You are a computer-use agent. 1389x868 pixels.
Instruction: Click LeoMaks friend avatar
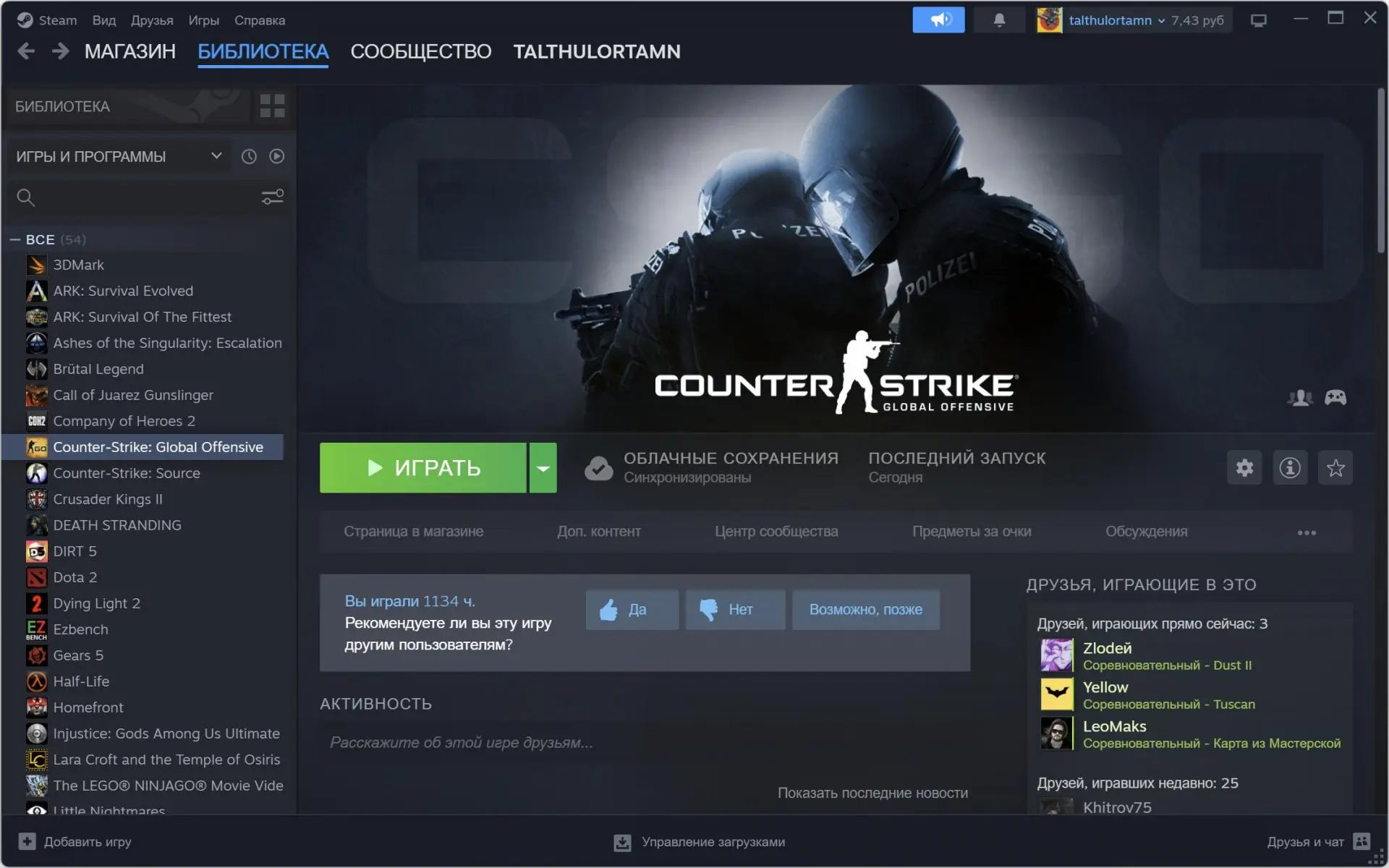pos(1057,733)
